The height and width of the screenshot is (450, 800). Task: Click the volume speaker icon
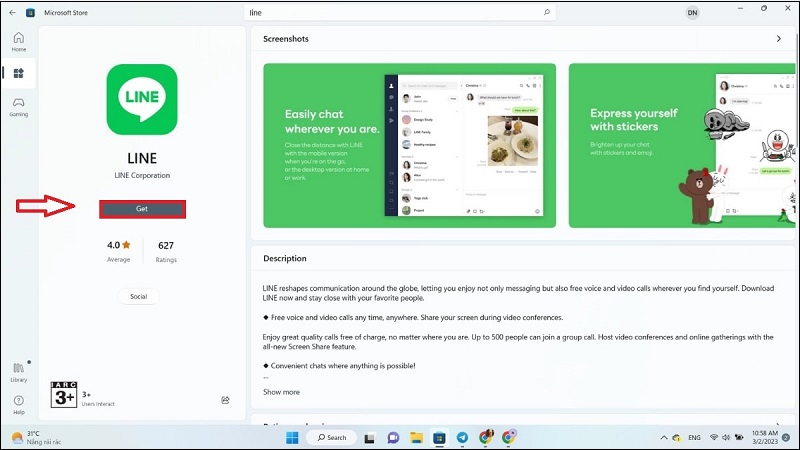tap(726, 438)
